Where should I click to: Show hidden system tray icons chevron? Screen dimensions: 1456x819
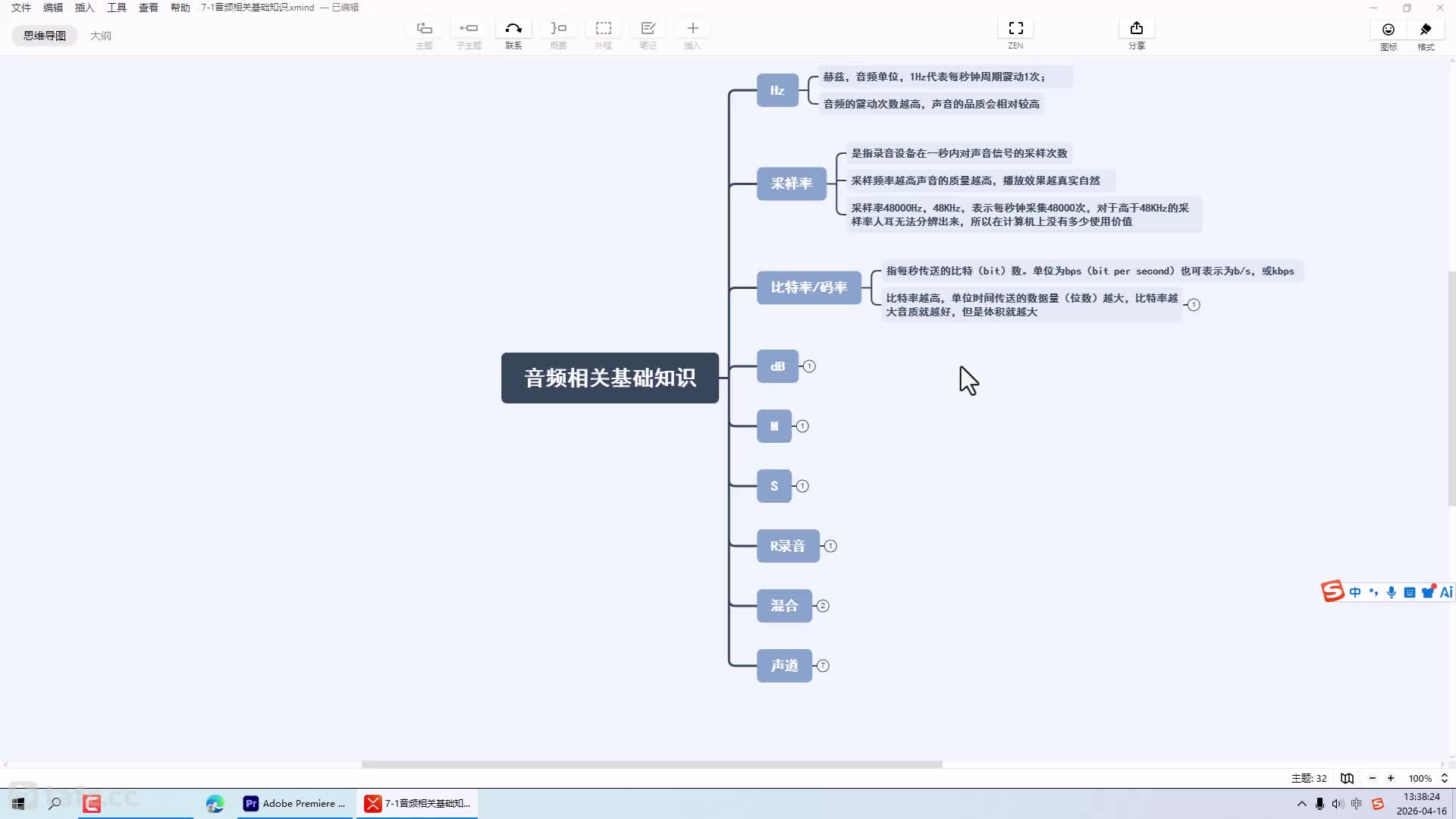(1301, 804)
